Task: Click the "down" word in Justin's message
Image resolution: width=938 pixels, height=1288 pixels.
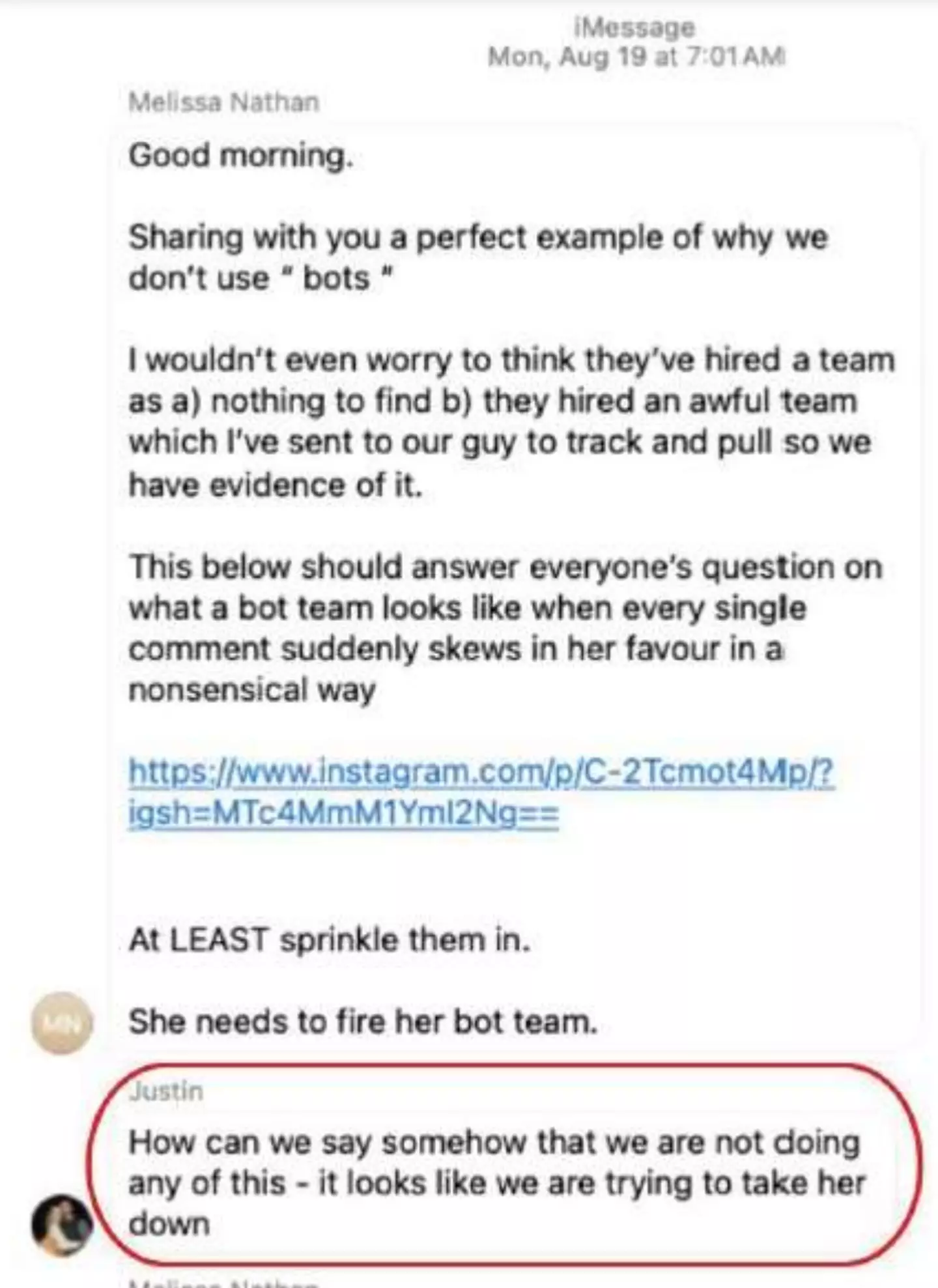Action: point(169,1225)
